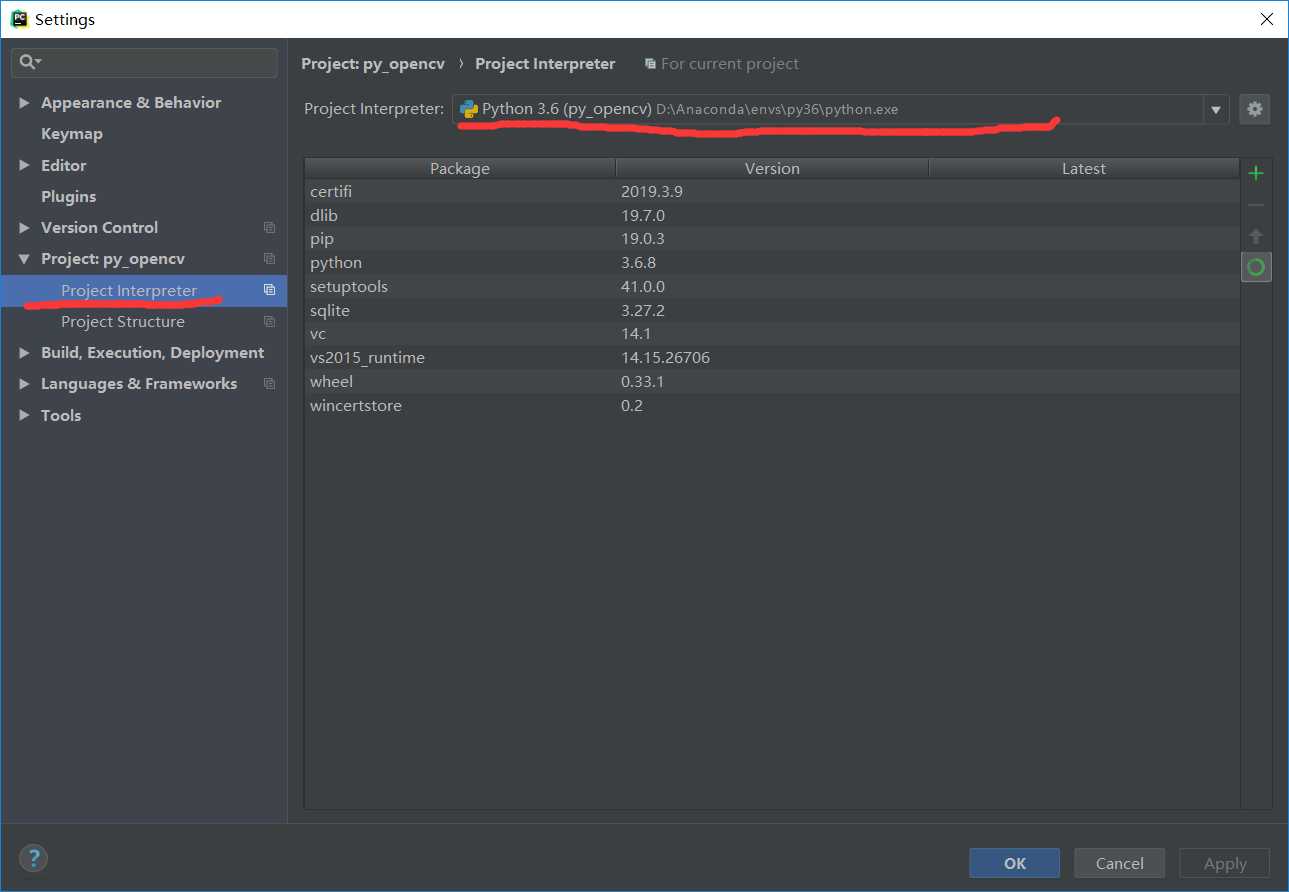The width and height of the screenshot is (1289, 892).
Task: Click the Apply button
Action: (x=1225, y=863)
